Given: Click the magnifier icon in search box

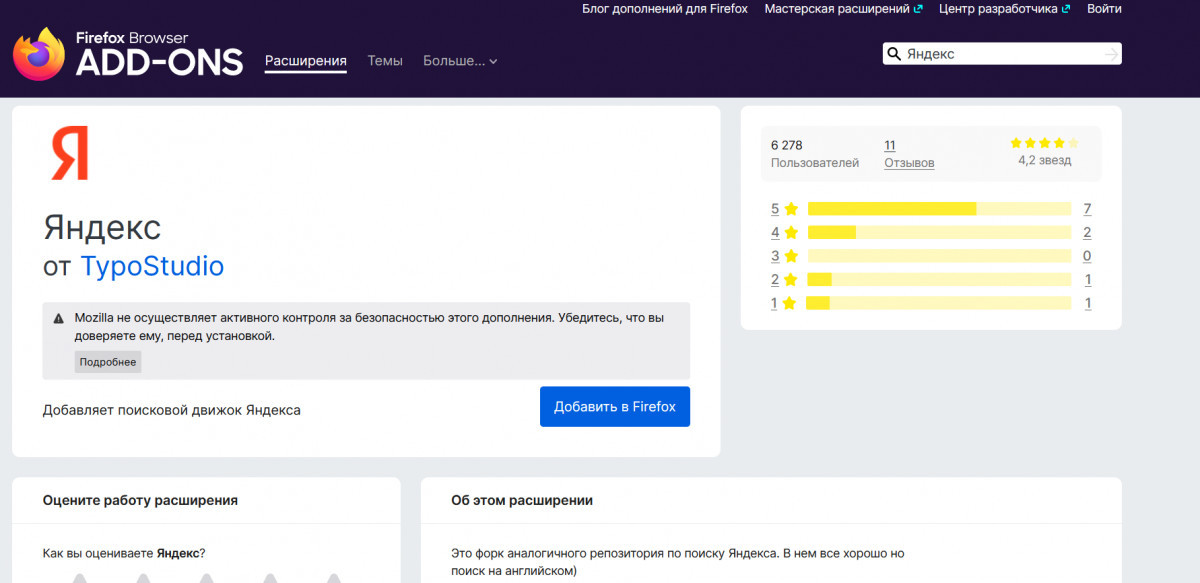Looking at the screenshot, I should coord(894,54).
